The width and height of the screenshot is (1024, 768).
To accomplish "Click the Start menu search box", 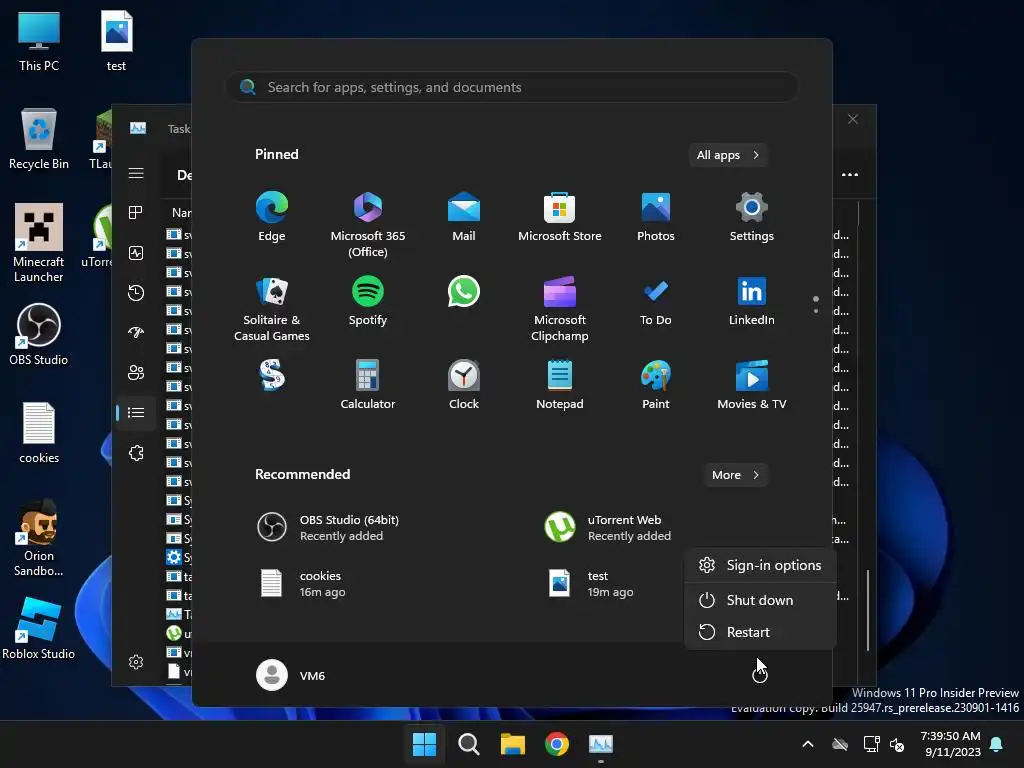I will pyautogui.click(x=512, y=87).
